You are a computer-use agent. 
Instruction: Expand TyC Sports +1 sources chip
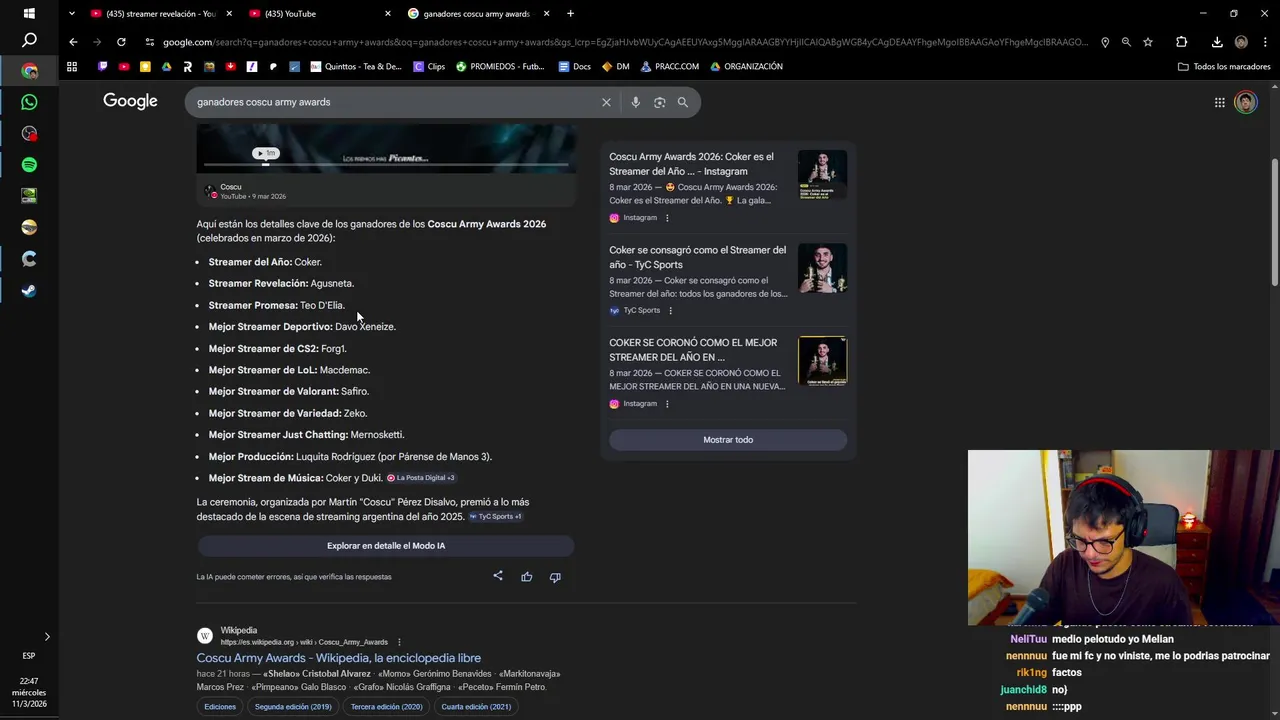coord(495,517)
